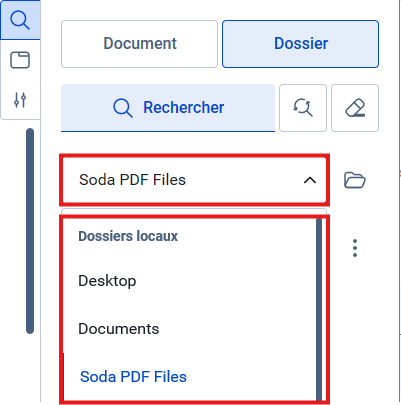Click the search and replace icon
Viewport: 401px width, 405px height.
pos(303,108)
